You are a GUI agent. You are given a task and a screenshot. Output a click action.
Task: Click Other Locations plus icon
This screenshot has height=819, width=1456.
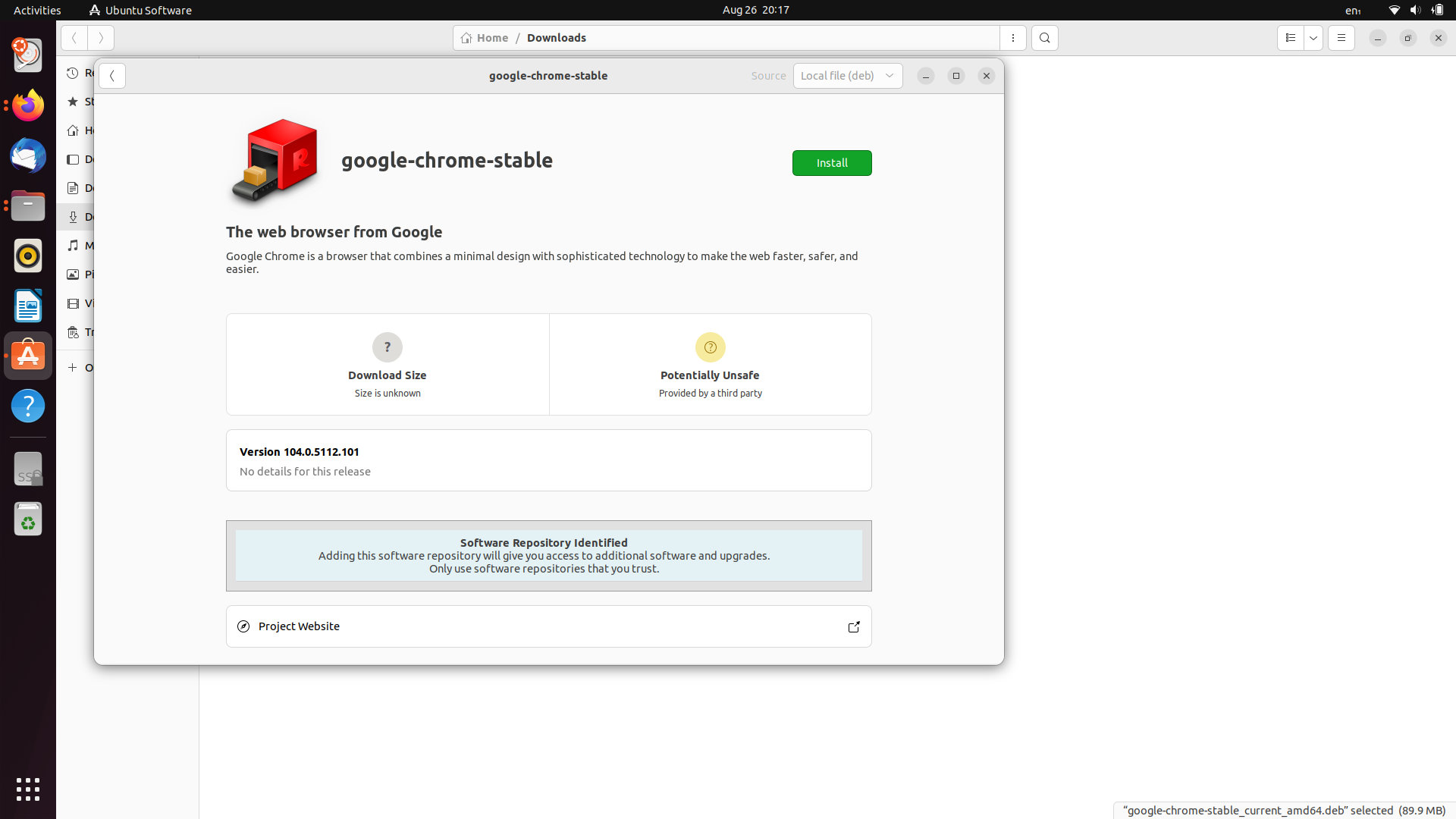(73, 368)
